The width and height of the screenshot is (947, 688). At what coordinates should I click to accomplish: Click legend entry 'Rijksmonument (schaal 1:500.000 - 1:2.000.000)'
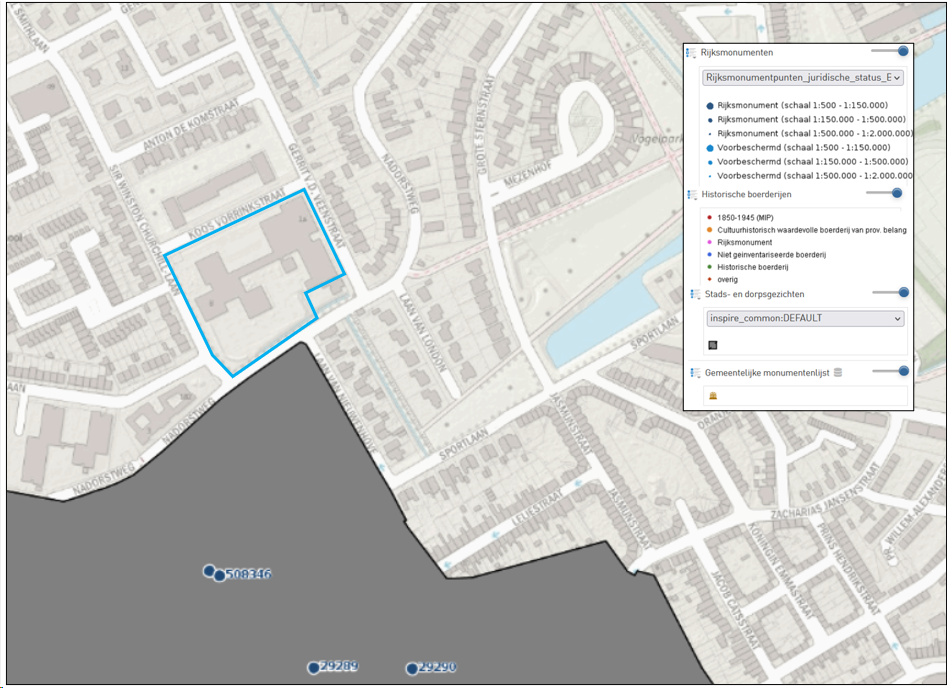tap(815, 133)
